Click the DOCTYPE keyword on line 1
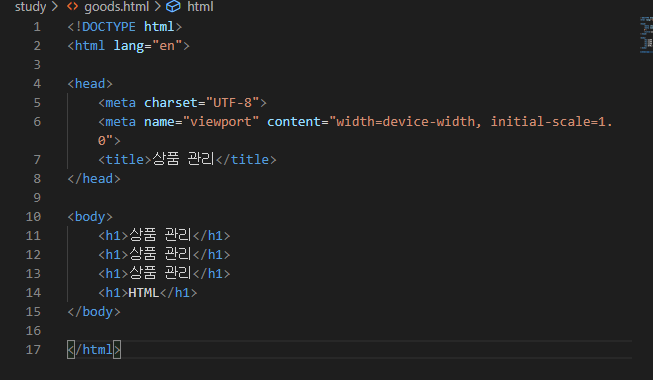 109,27
